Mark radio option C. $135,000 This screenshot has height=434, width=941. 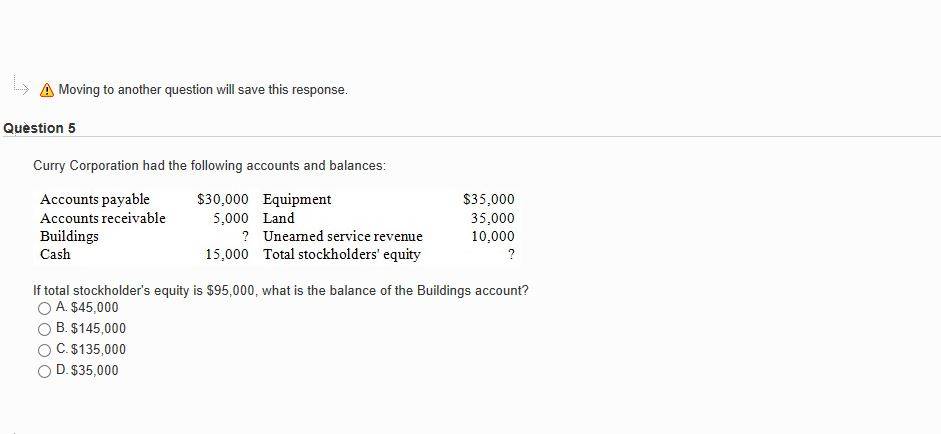[44, 351]
